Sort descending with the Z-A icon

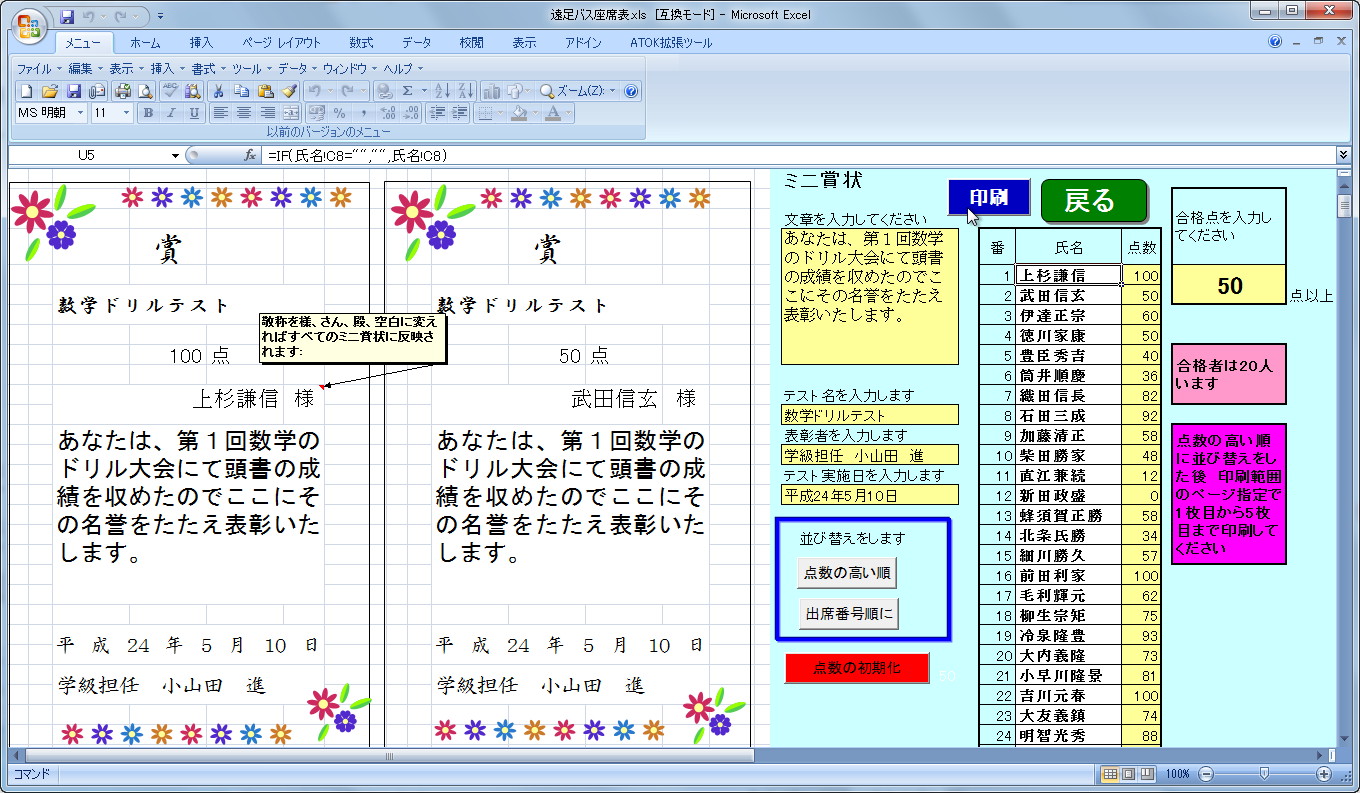point(465,91)
